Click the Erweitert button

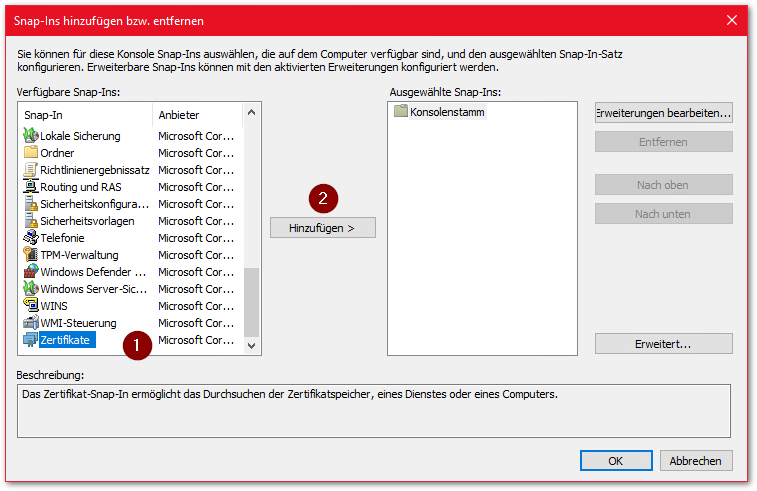point(663,343)
